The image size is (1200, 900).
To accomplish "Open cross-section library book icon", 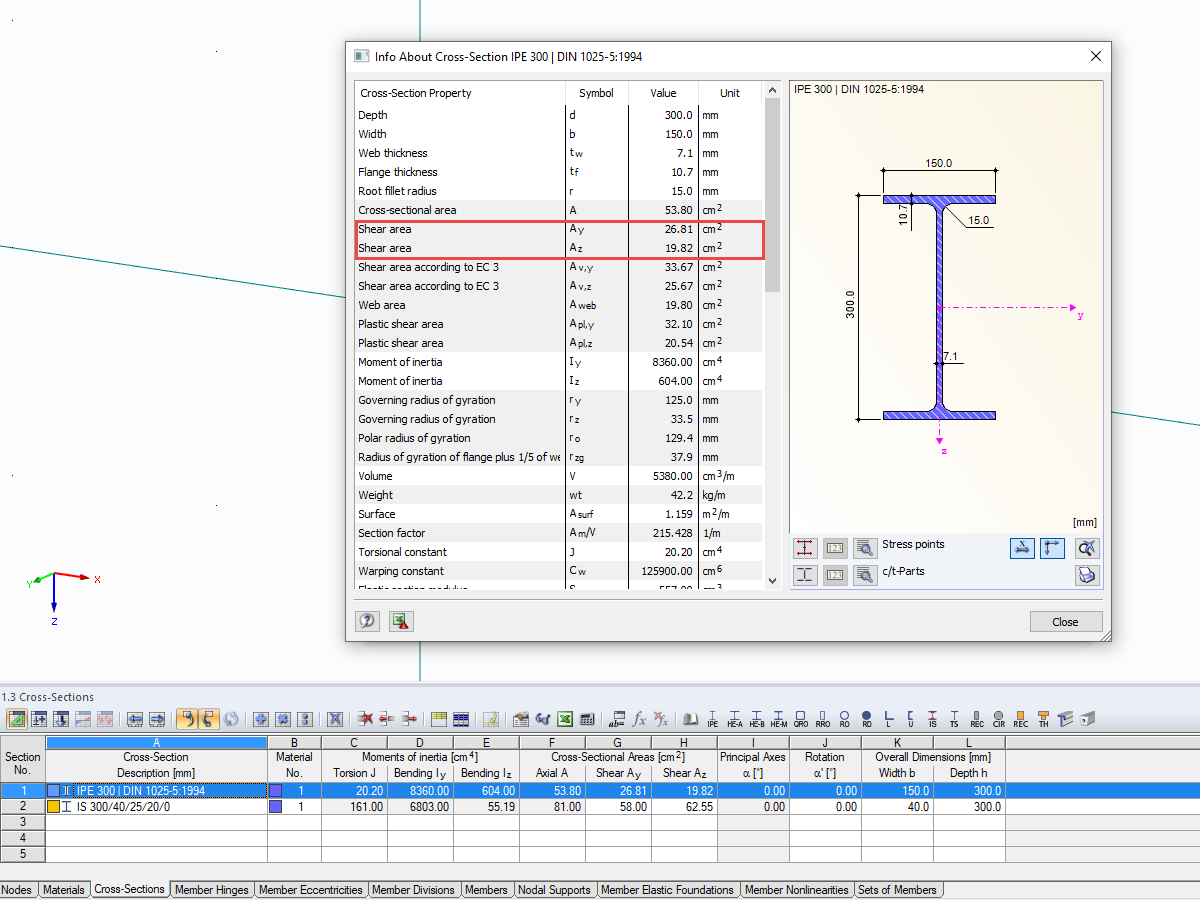I will coord(690,719).
